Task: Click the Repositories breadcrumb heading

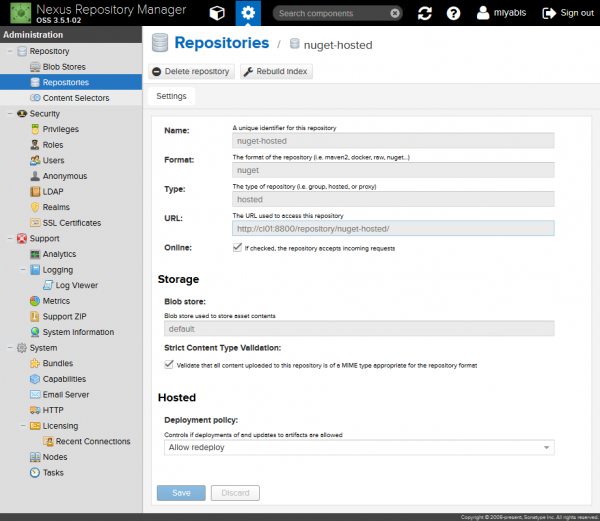Action: click(x=222, y=43)
